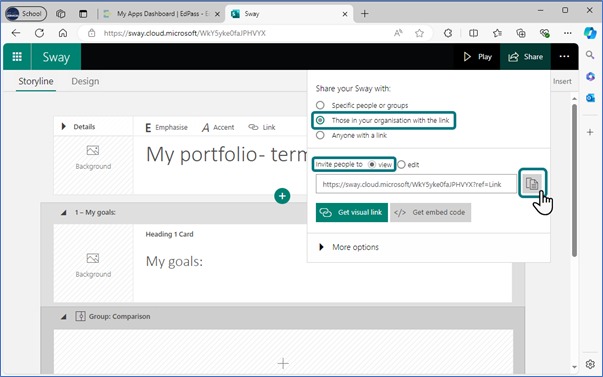Play the Sway presentation
The width and height of the screenshot is (603, 377).
click(x=477, y=57)
